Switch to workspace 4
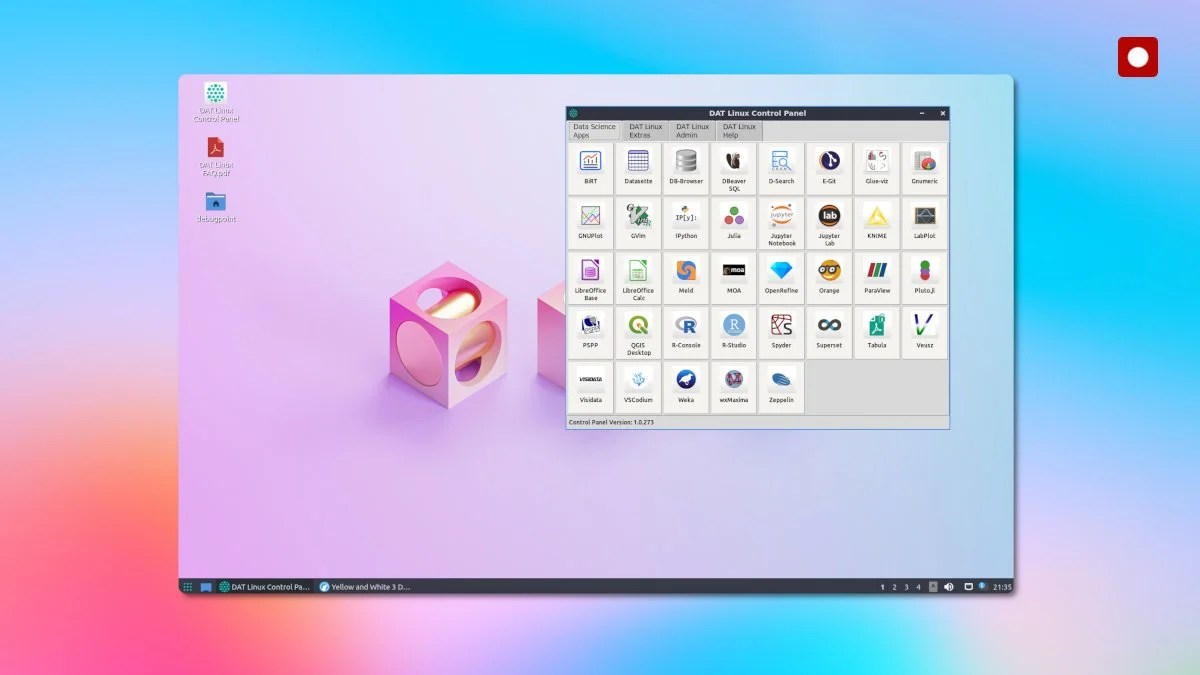 pyautogui.click(x=918, y=587)
